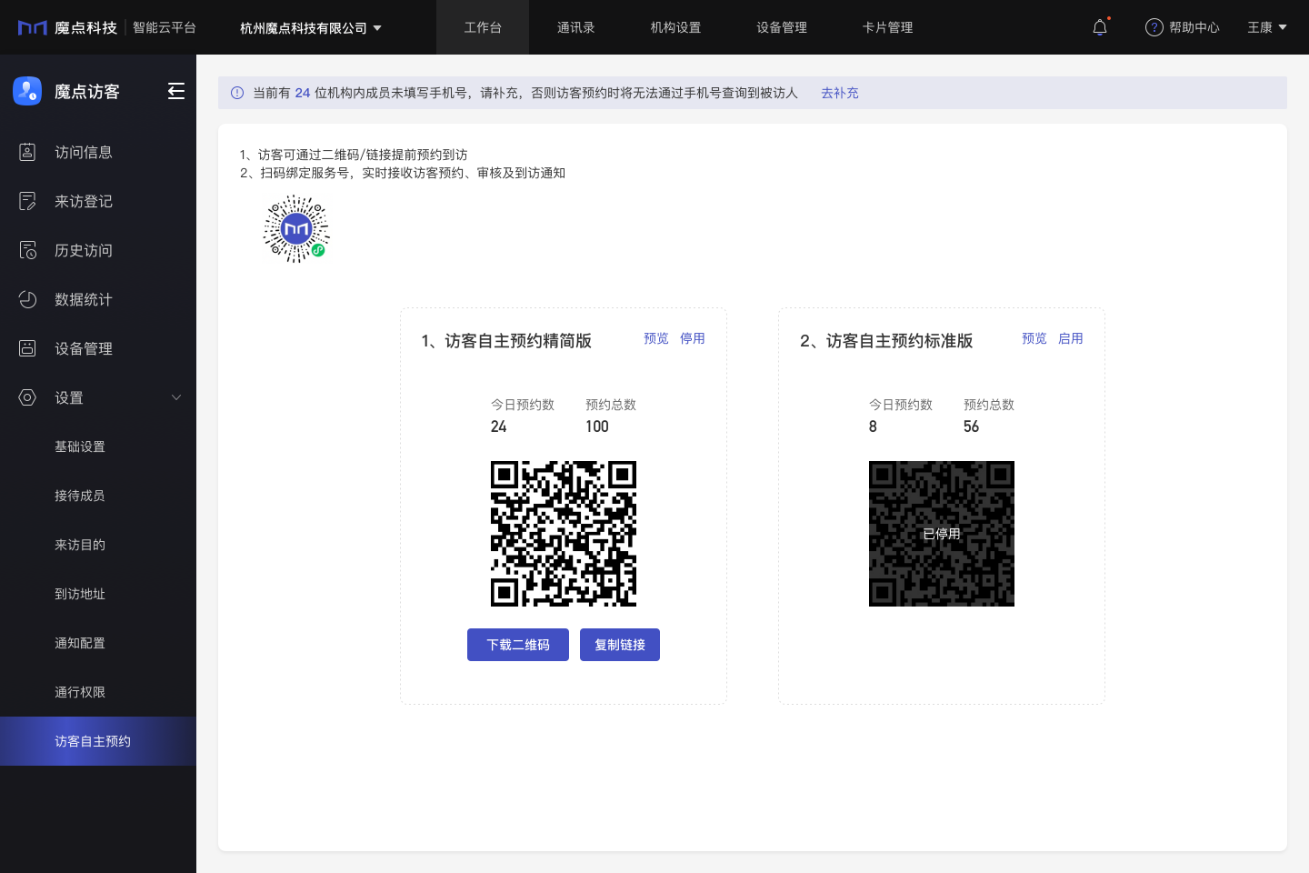Open the 杭州魔点科技有限公司 organization dropdown
Viewport: 1309px width, 873px height.
click(x=311, y=28)
